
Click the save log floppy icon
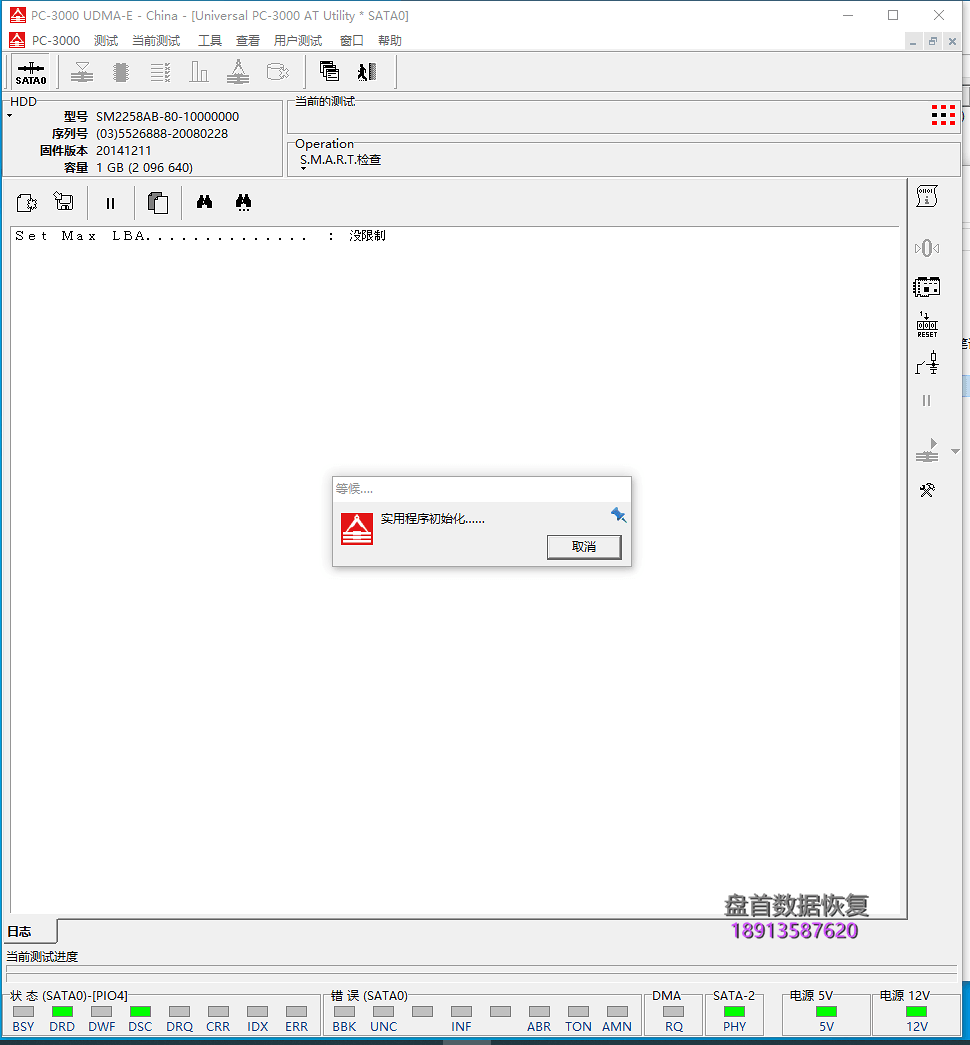64,201
